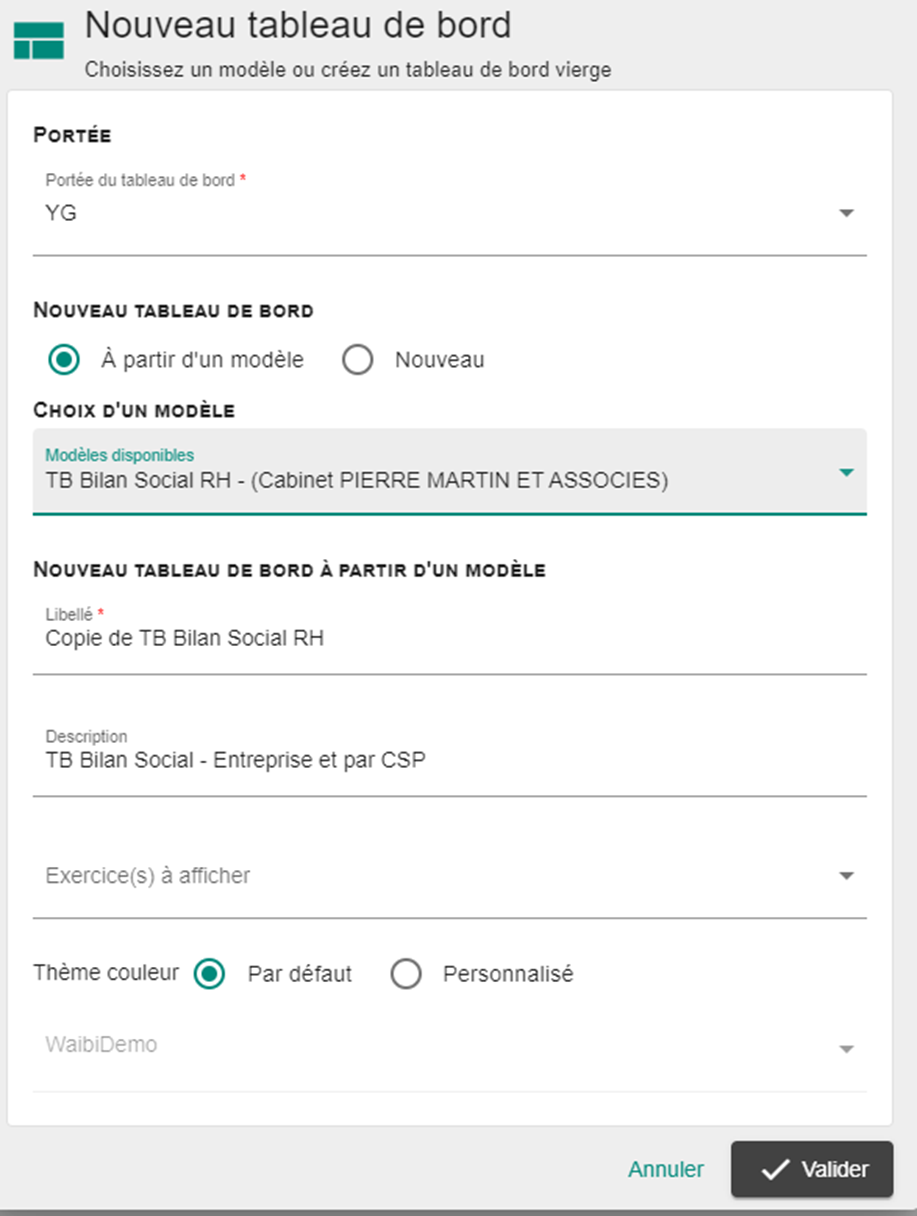The height and width of the screenshot is (1216, 917).
Task: Open the 'Portée du tableau de bord' dropdown arrow
Action: pos(846,213)
